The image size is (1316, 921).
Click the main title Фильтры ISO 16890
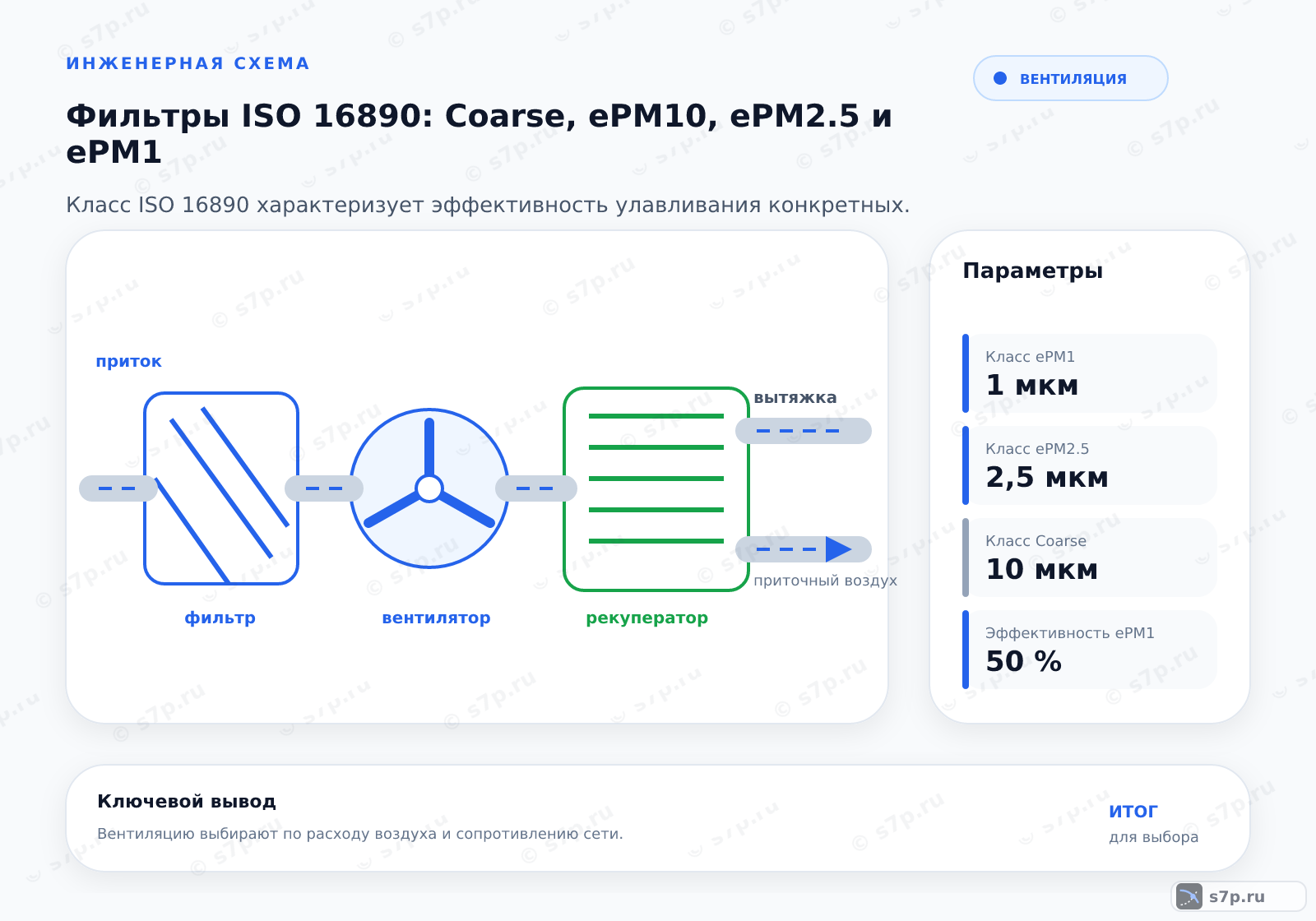479,133
